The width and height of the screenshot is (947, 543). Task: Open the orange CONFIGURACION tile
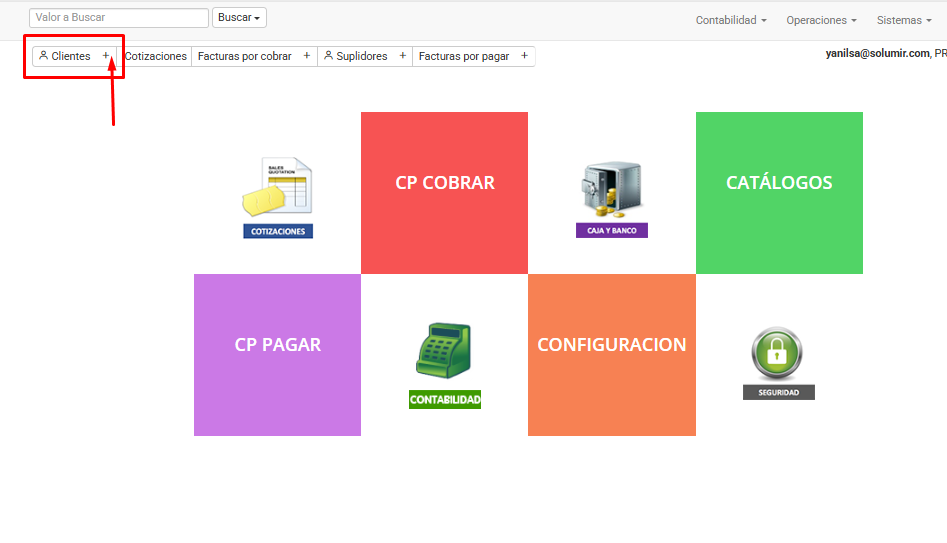point(611,355)
